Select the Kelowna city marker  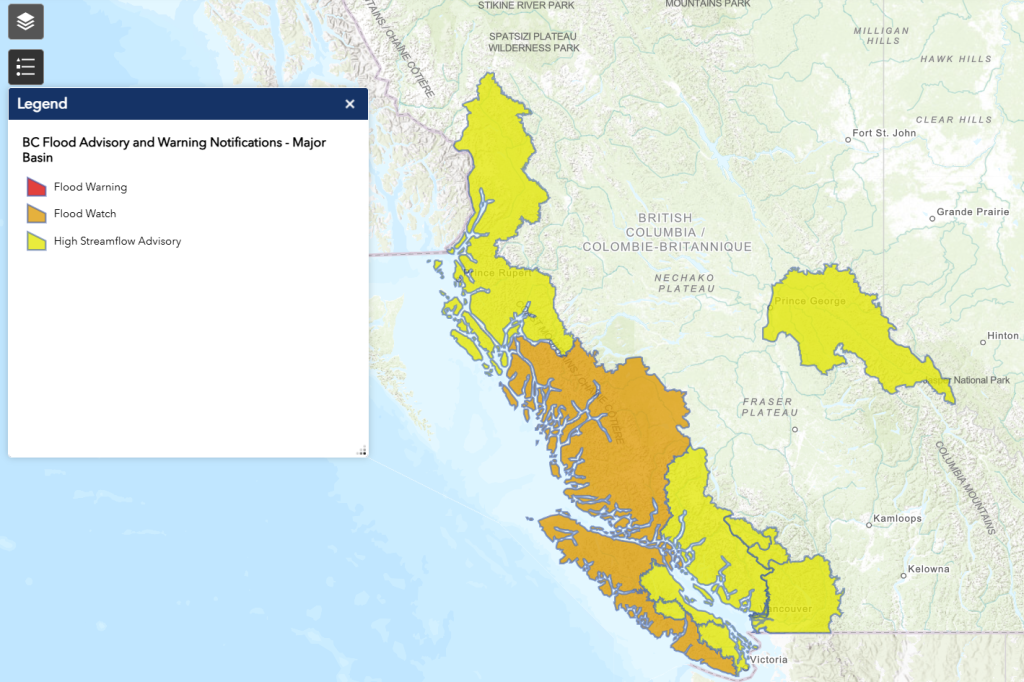(x=902, y=573)
